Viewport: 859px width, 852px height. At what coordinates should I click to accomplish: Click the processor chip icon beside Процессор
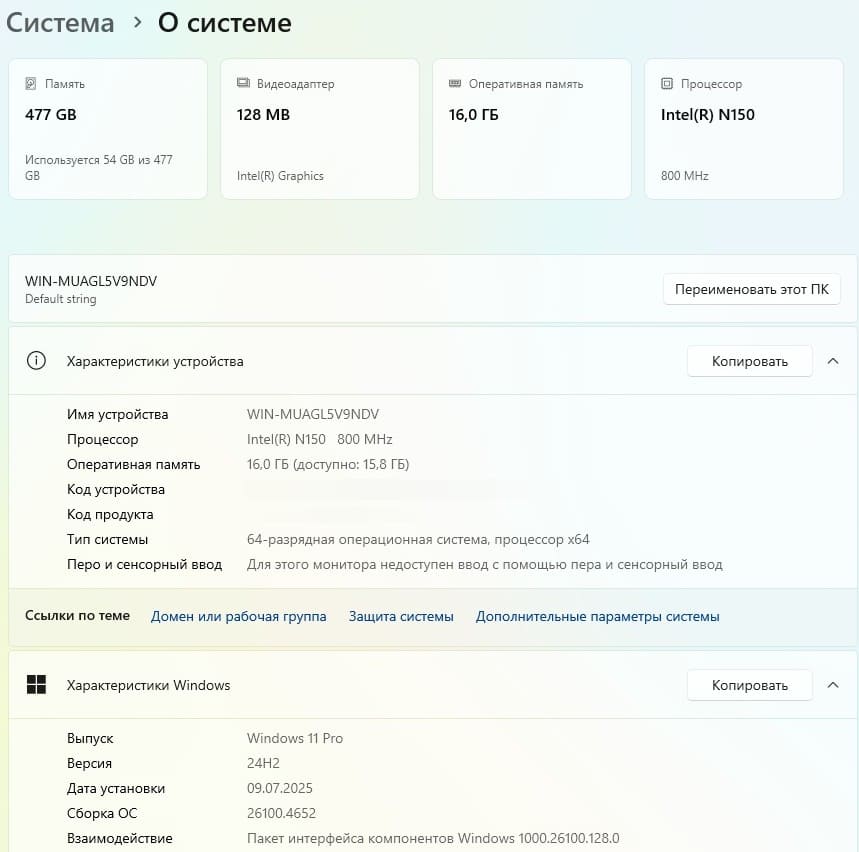coord(667,83)
